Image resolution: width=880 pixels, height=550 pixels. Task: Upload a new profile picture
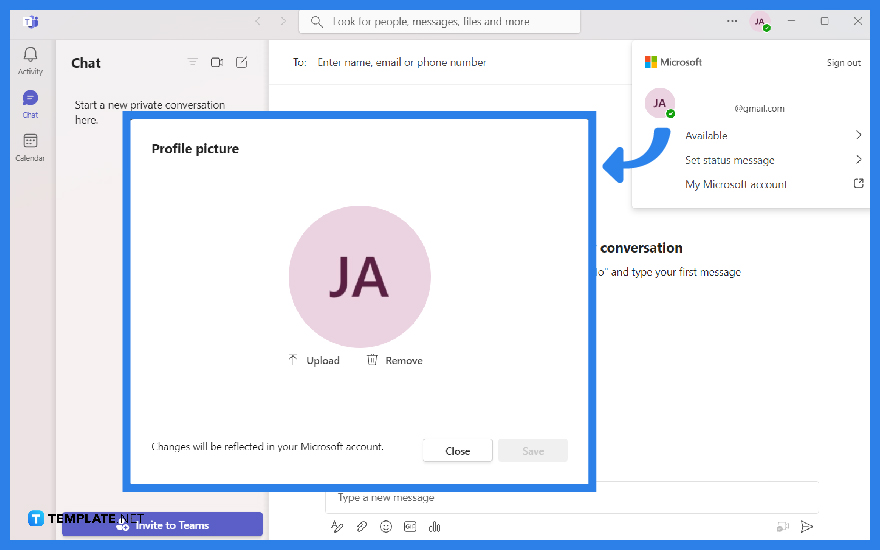pos(314,360)
